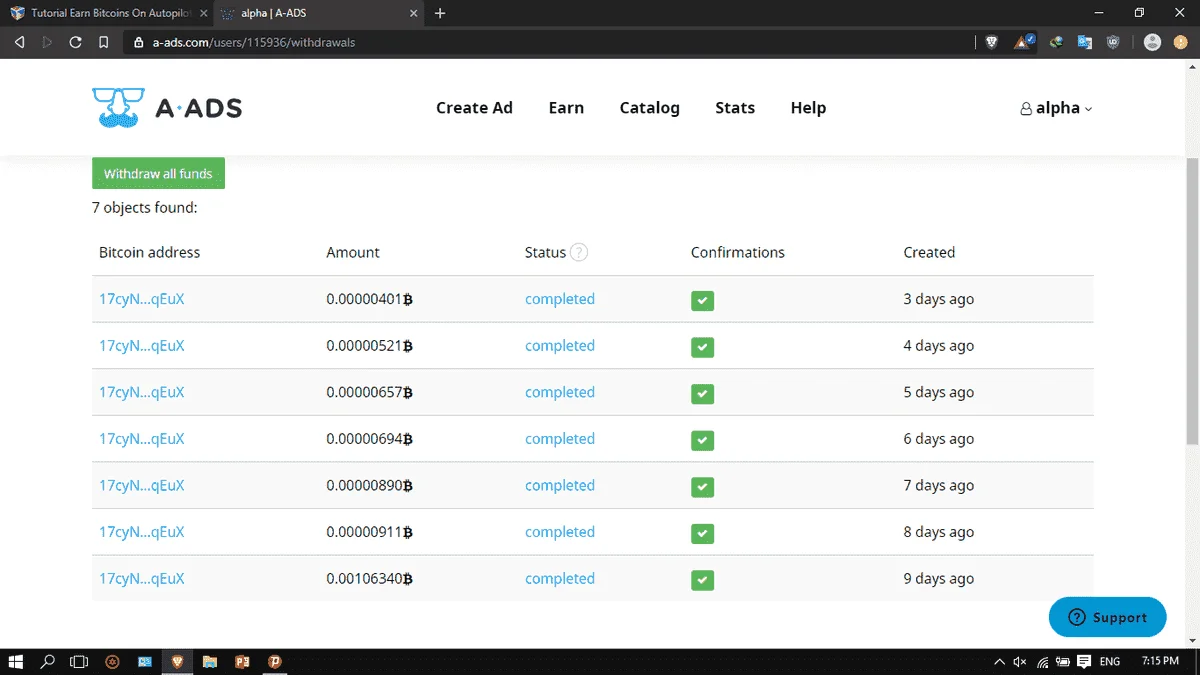The image size is (1200, 675).
Task: Click Withdraw all funds button
Action: tap(158, 173)
